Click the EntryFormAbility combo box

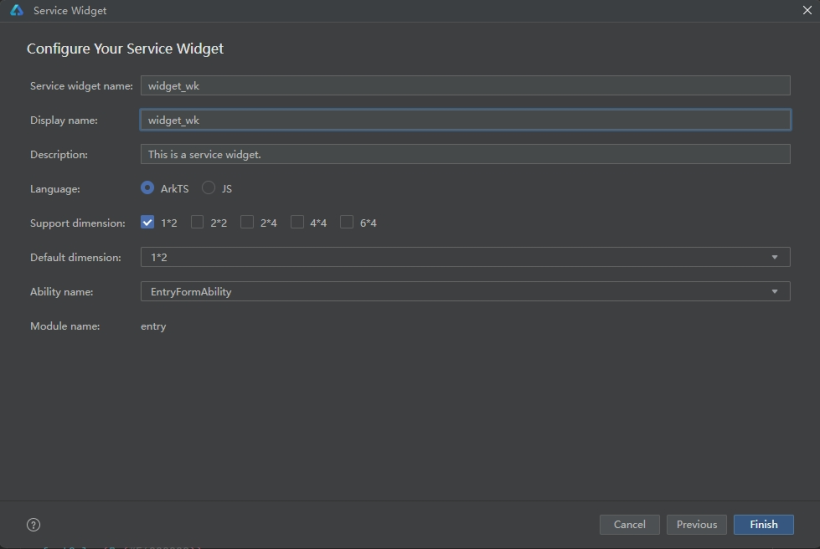click(465, 292)
